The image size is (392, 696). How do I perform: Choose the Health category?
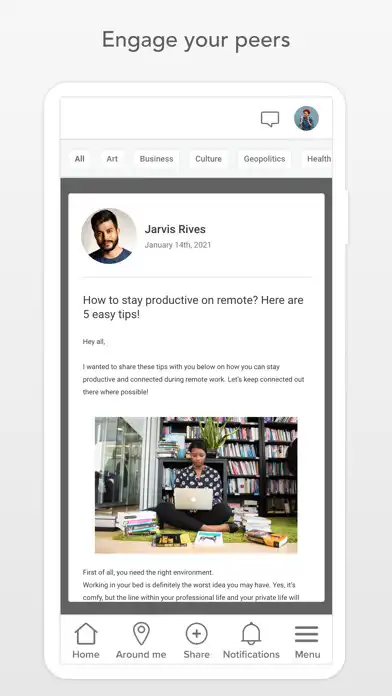click(x=317, y=159)
